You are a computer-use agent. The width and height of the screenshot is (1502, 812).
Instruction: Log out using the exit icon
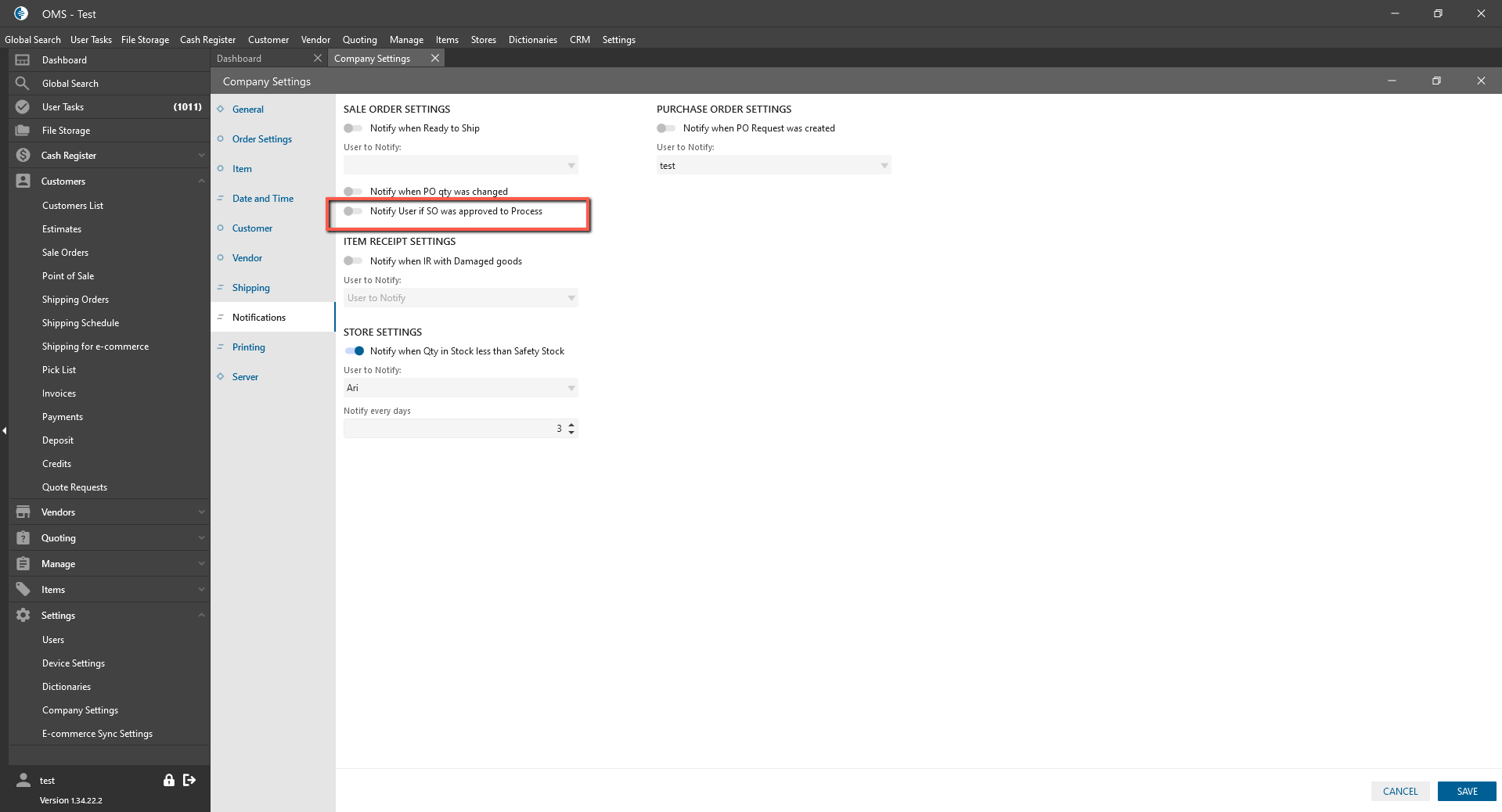(189, 780)
